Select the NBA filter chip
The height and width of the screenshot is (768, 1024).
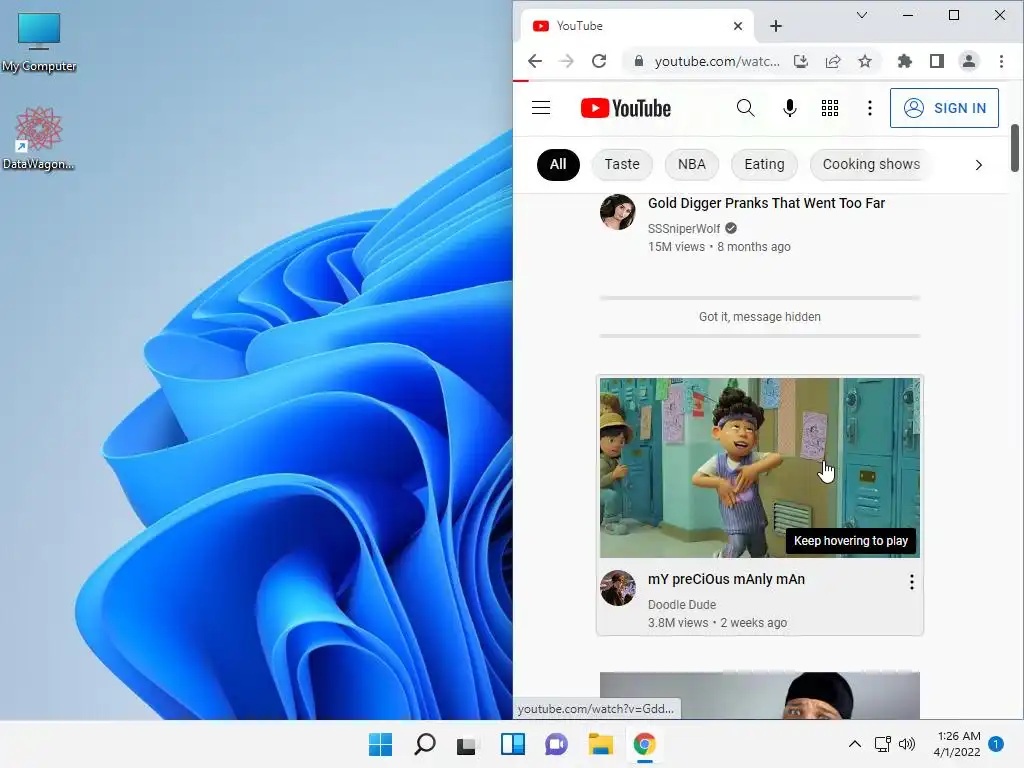(692, 164)
